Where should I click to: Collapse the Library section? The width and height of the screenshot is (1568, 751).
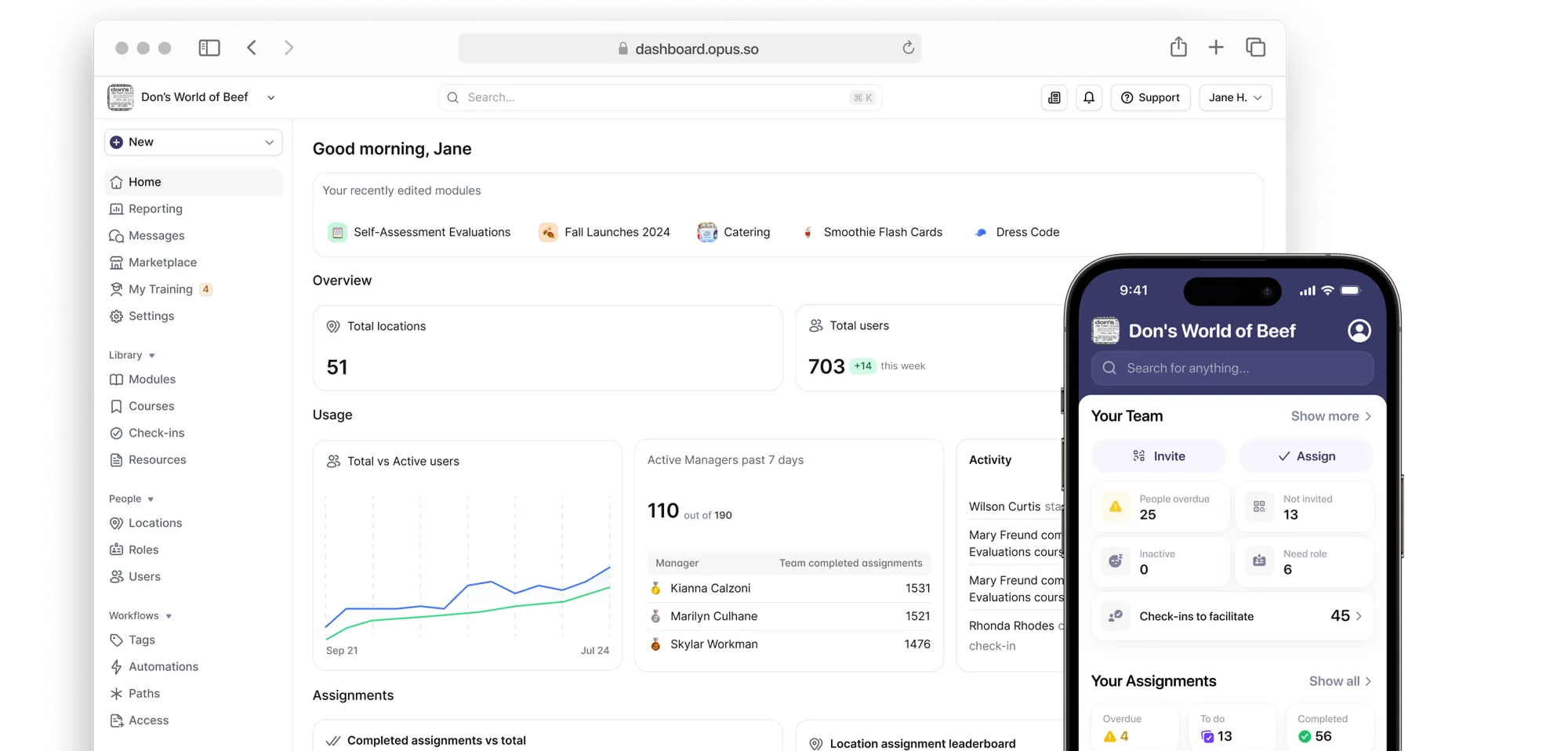[132, 355]
